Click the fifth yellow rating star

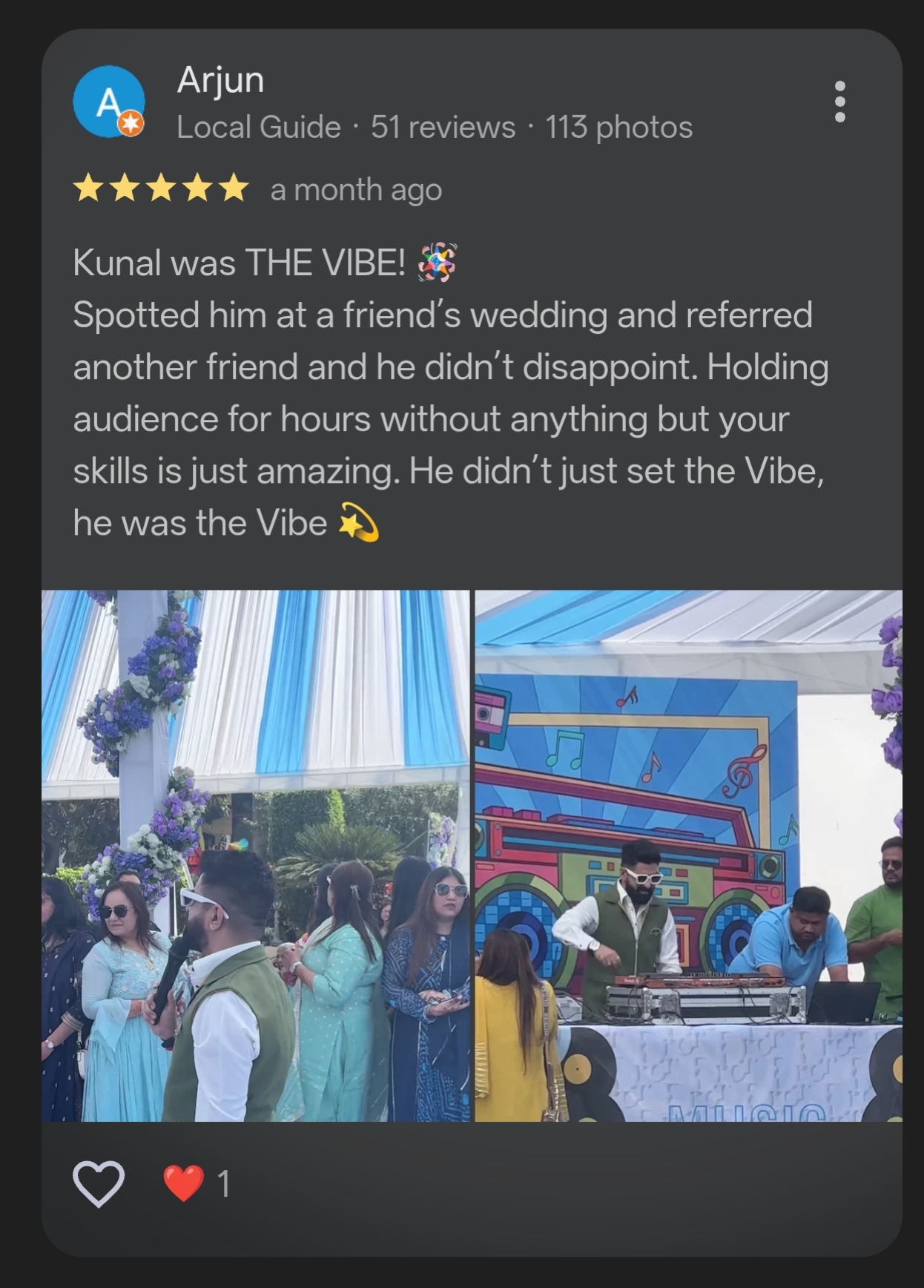pos(234,188)
